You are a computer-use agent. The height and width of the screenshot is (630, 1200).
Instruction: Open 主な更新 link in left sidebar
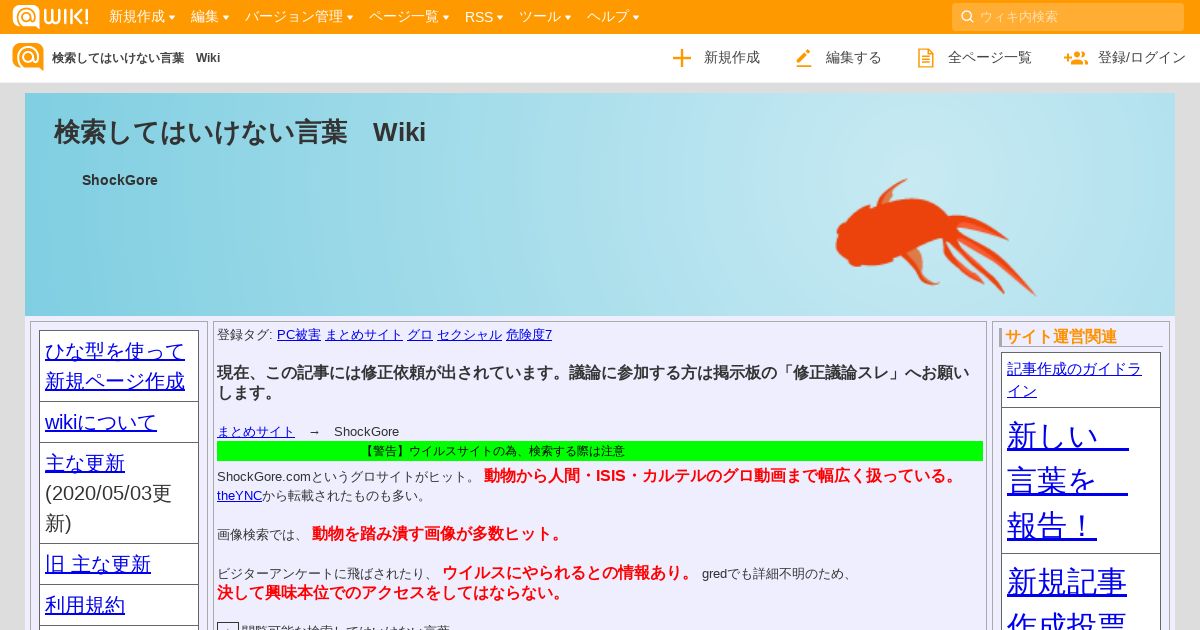tap(85, 463)
